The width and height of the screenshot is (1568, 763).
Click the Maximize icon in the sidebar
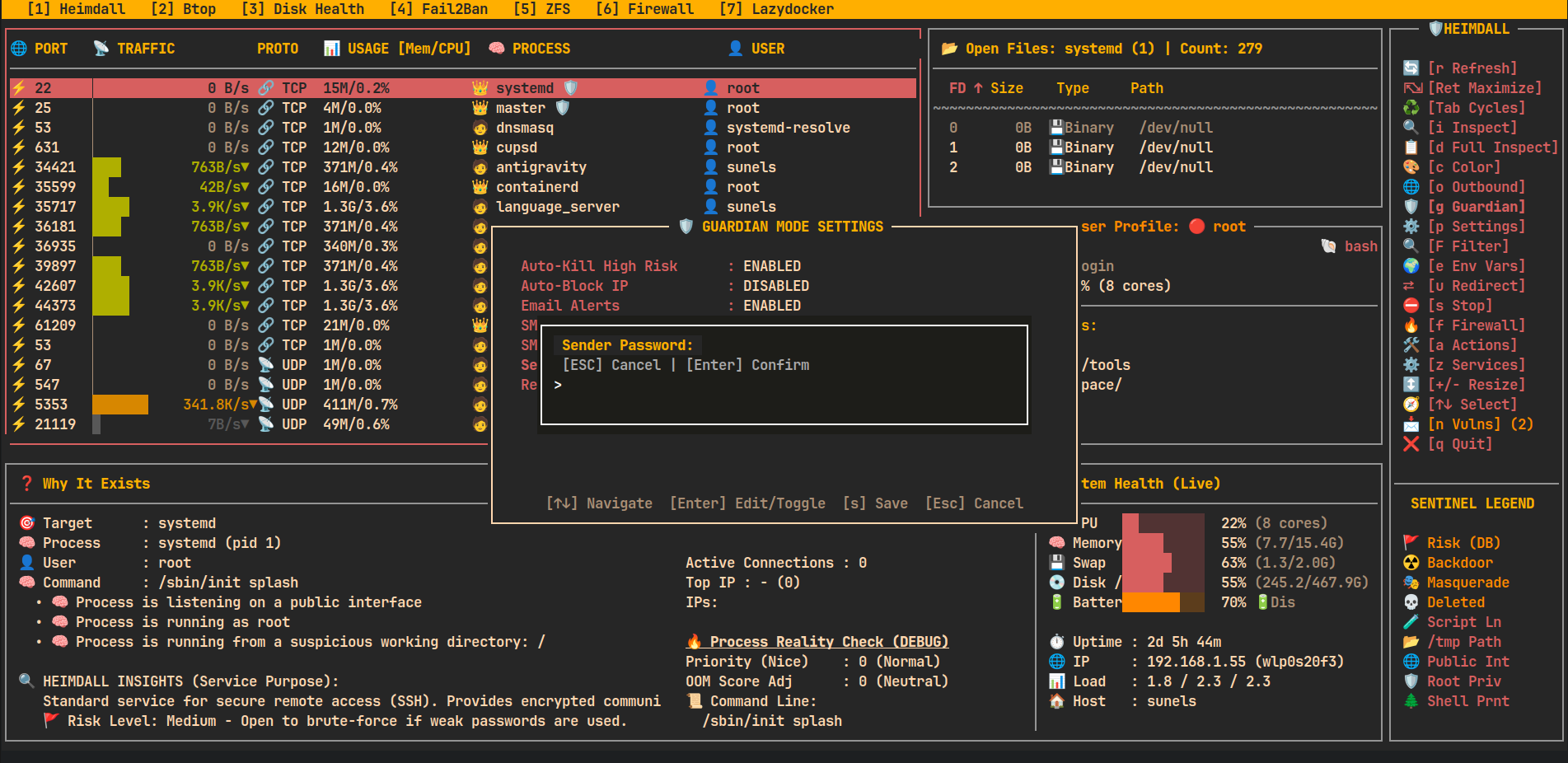pos(1412,88)
